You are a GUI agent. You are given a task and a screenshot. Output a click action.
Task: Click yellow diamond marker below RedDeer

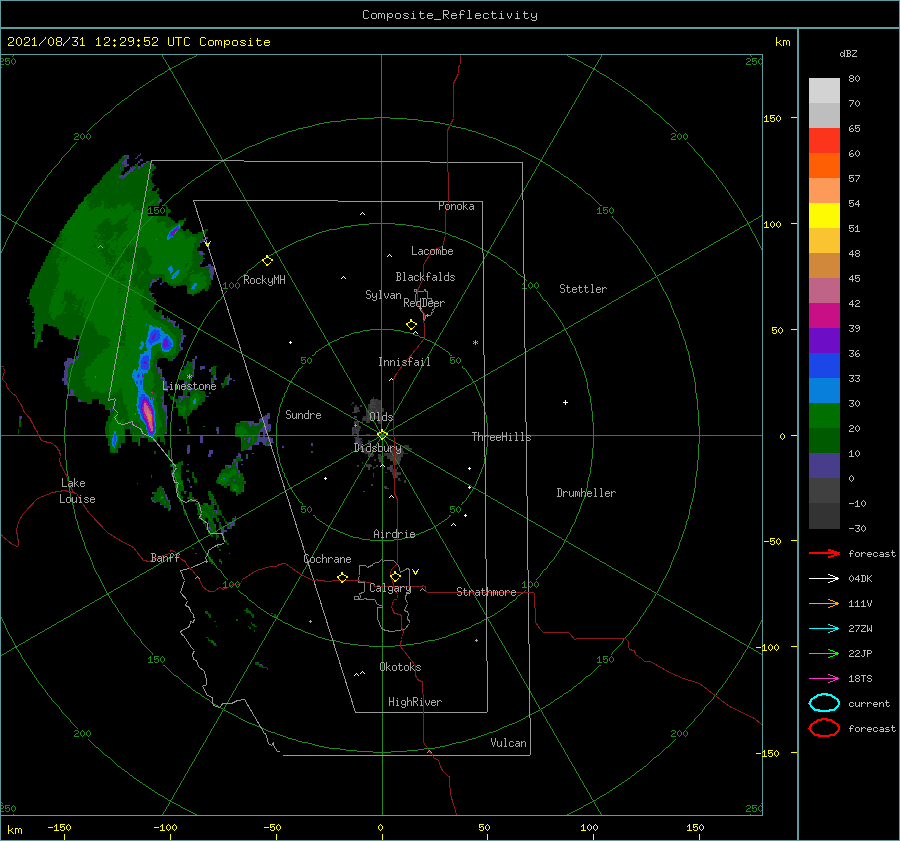click(x=411, y=325)
